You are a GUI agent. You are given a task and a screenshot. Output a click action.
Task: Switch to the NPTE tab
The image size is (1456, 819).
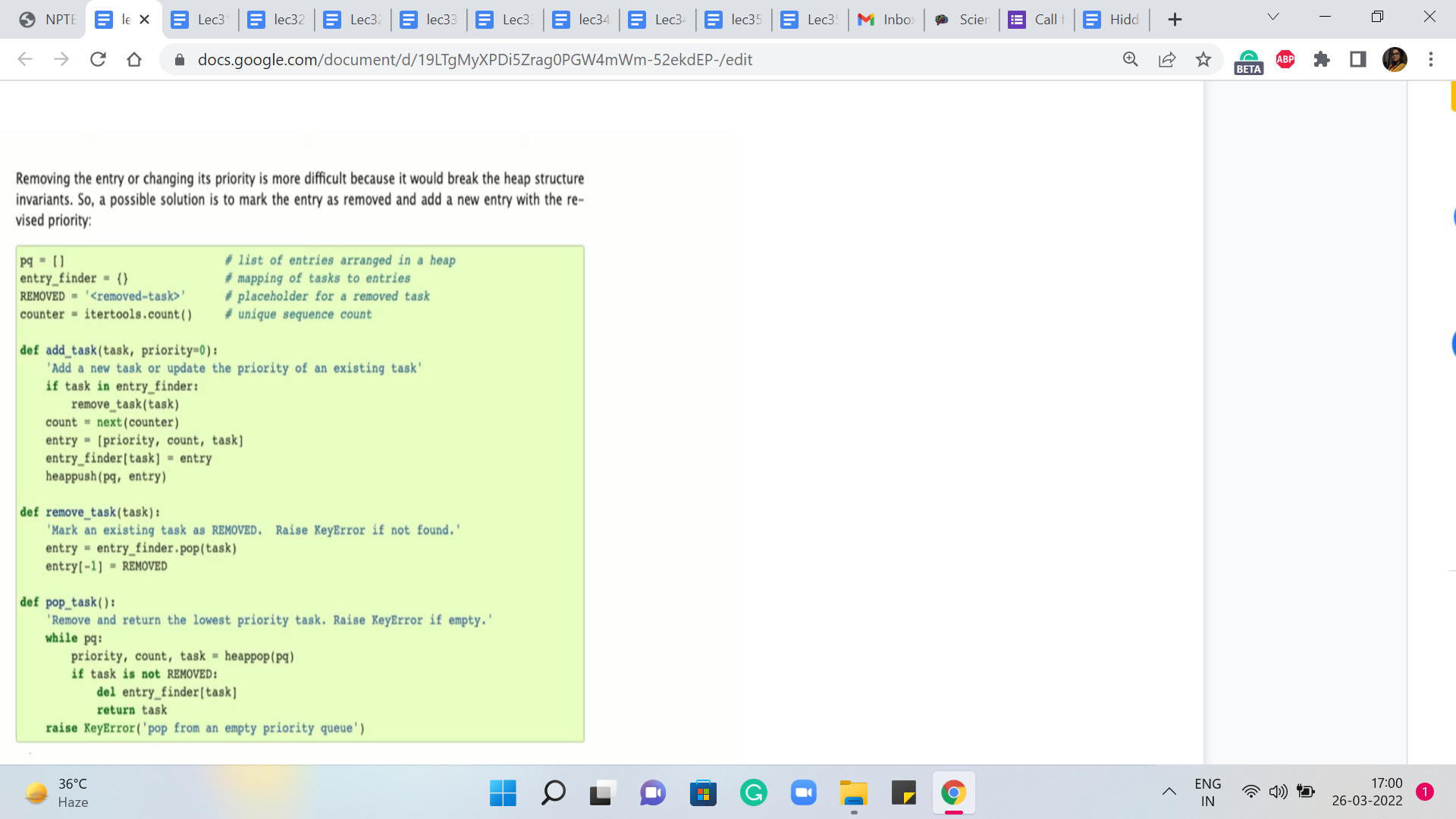point(49,20)
